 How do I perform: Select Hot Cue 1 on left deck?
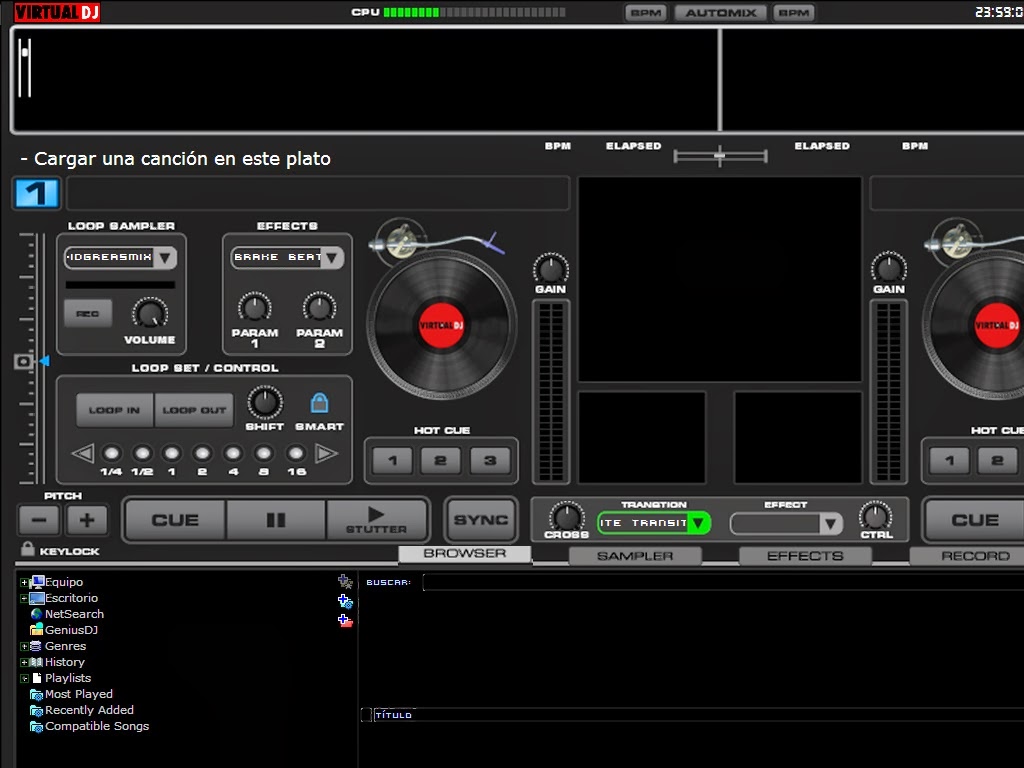click(390, 460)
